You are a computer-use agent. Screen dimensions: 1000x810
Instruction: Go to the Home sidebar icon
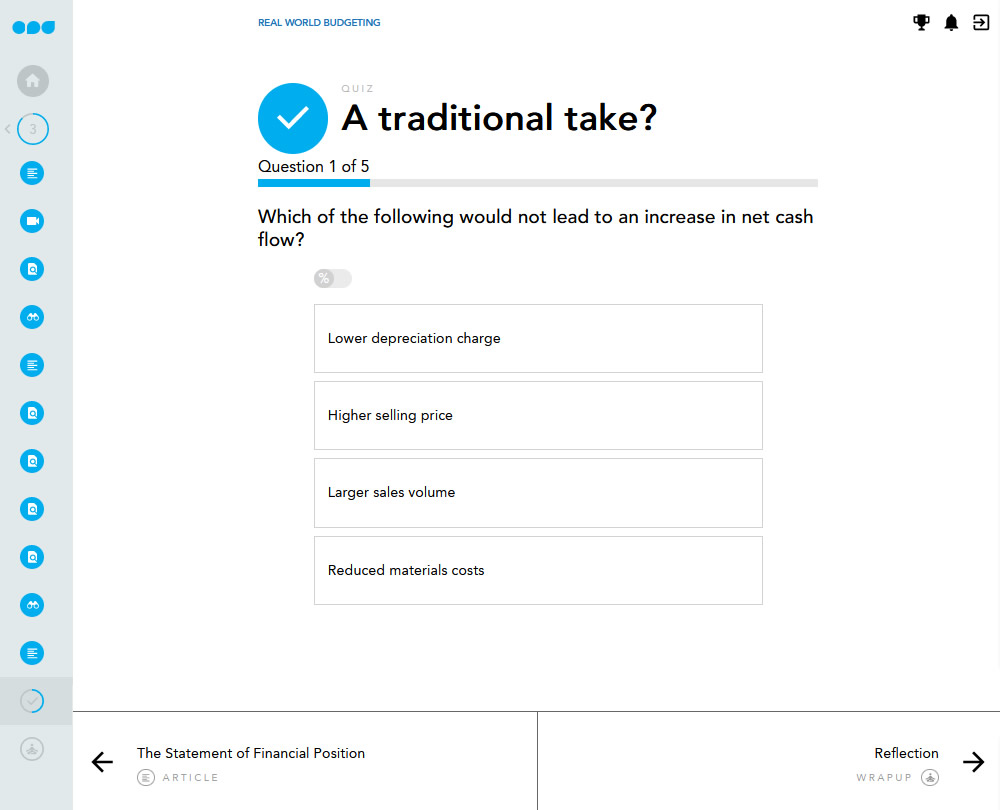click(x=33, y=81)
